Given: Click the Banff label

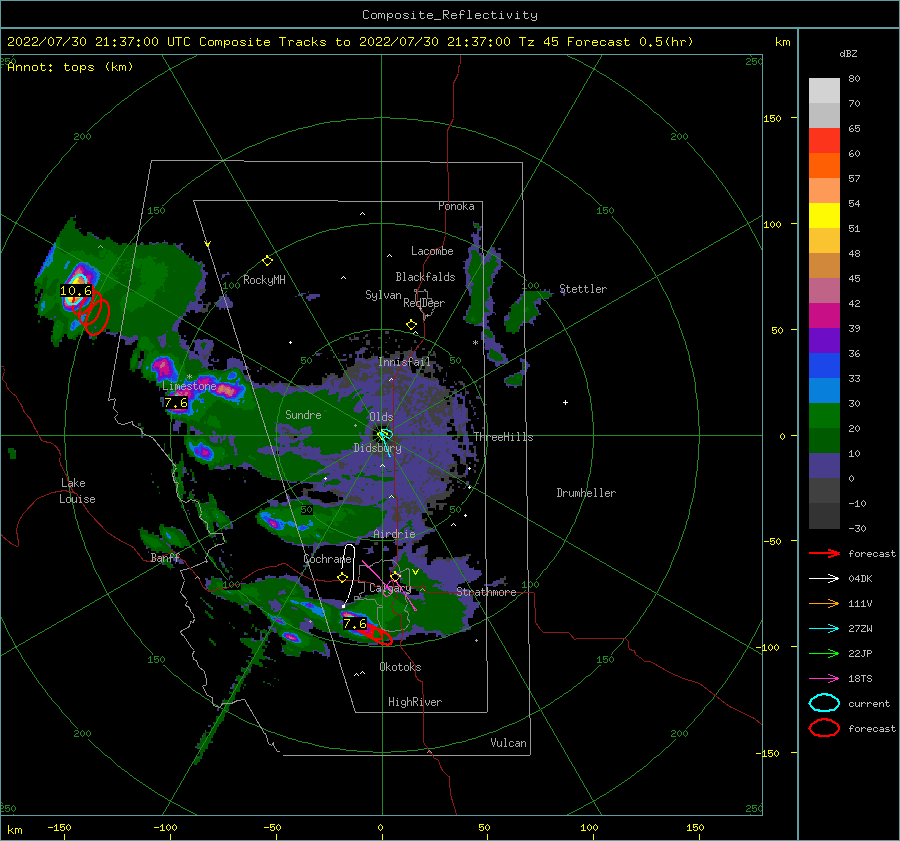Looking at the screenshot, I should click(x=165, y=558).
